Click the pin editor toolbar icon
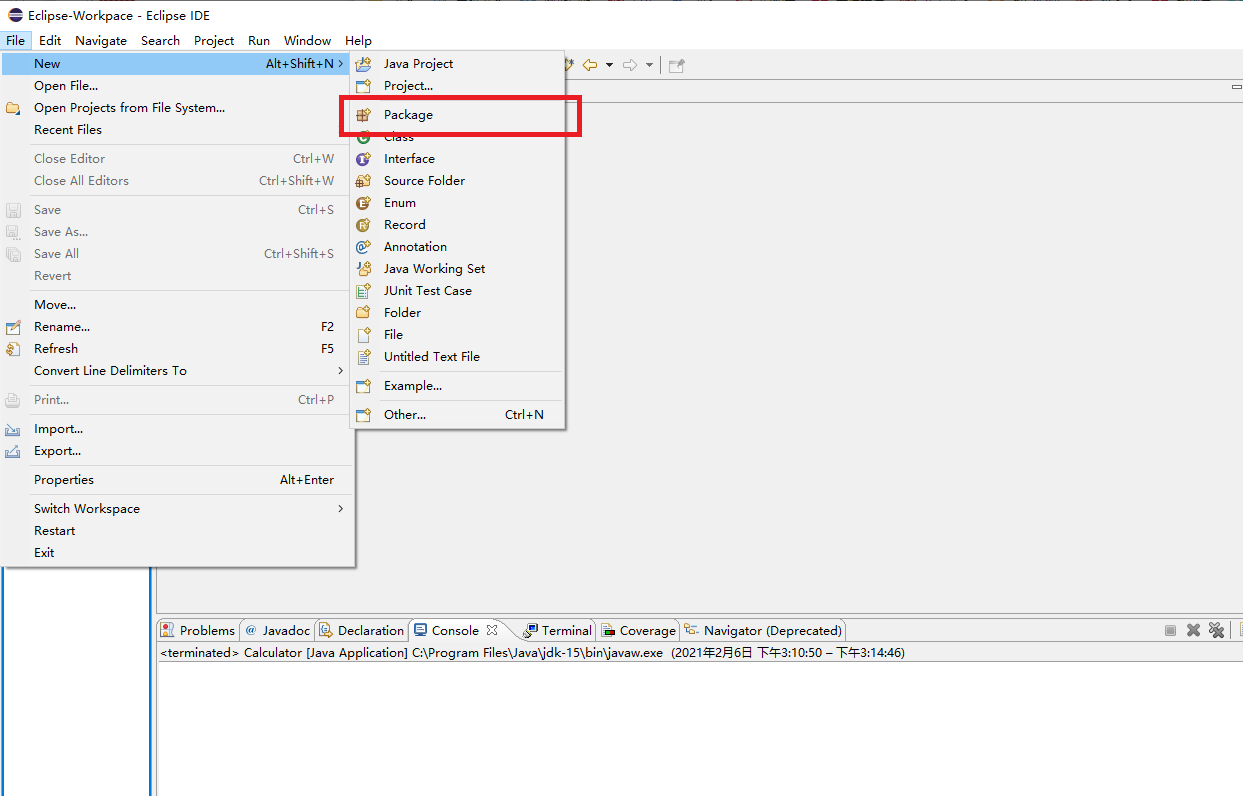This screenshot has height=796, width=1243. (x=677, y=65)
